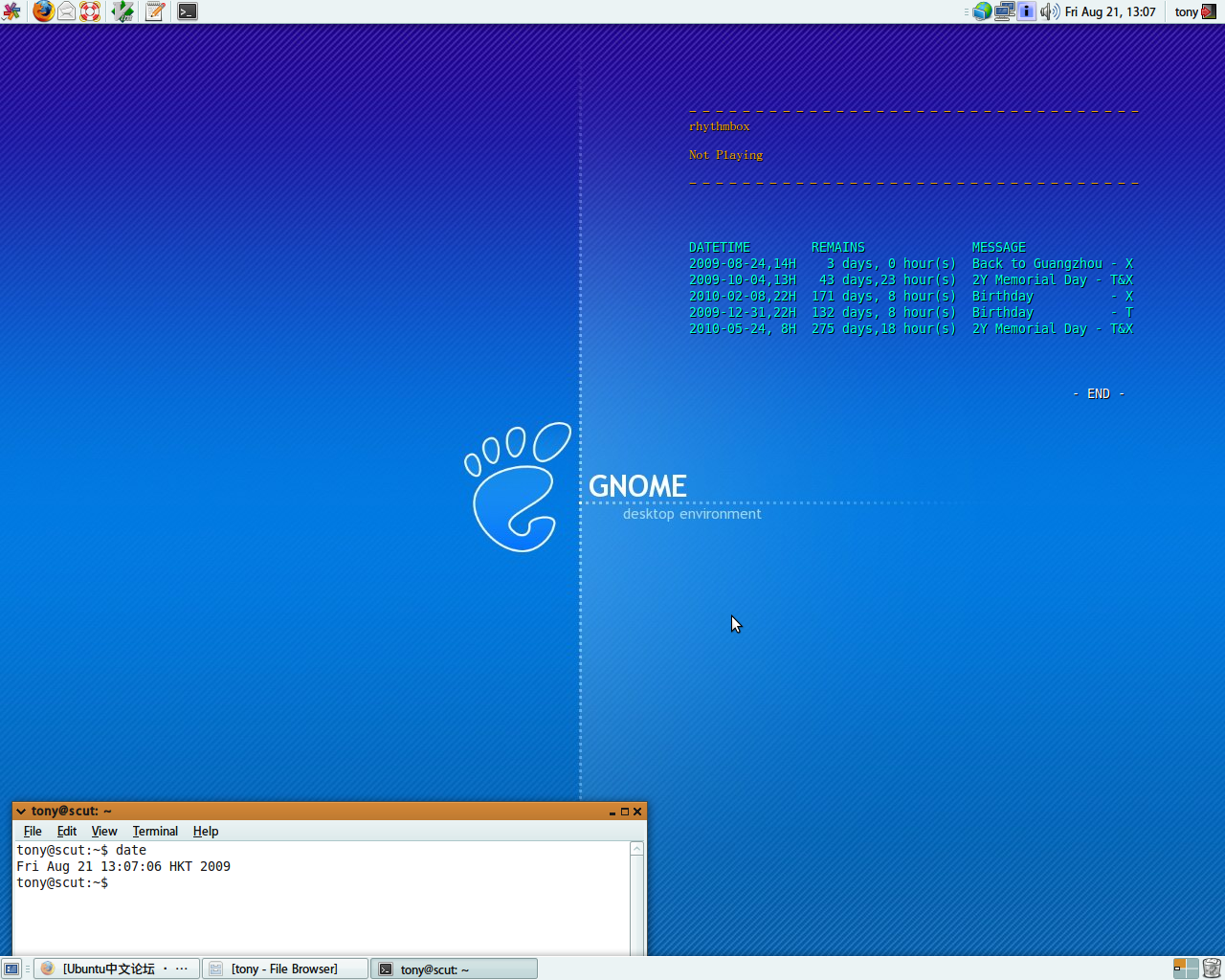Screen dimensions: 1225x980
Task: Open the File menu in the terminal
Action: coord(33,831)
